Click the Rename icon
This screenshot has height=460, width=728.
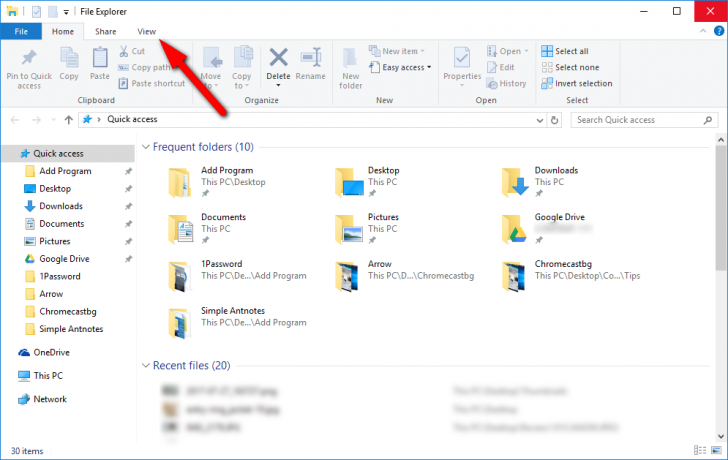311,58
